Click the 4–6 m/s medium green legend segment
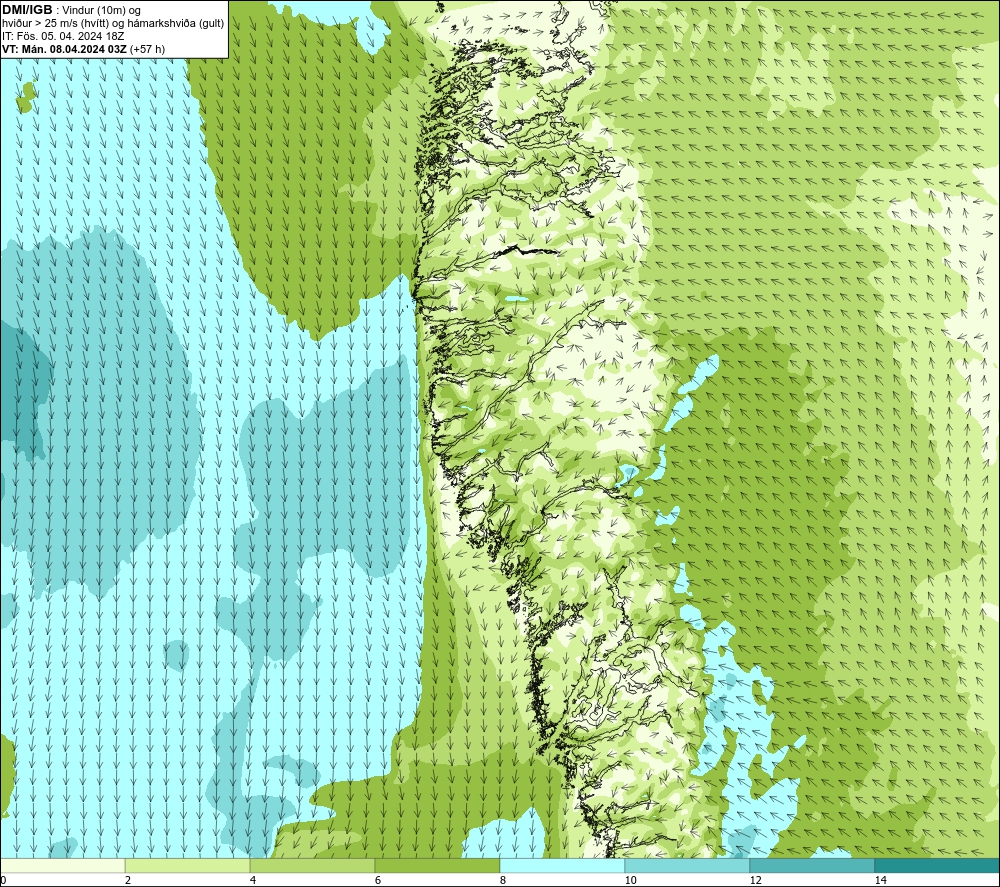Screen dimensions: 1000x887 312,865
